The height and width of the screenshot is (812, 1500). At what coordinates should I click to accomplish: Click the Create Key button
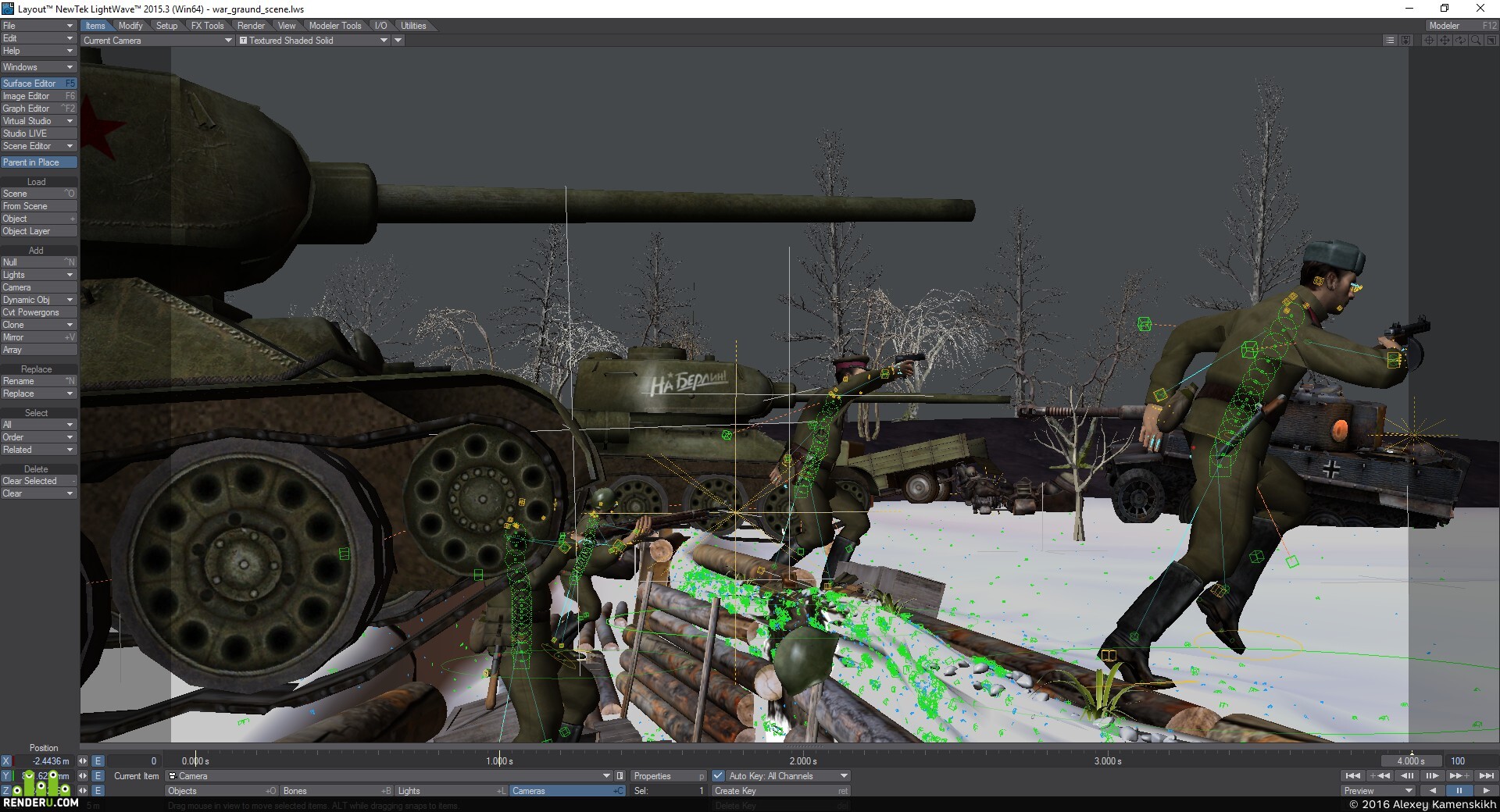pyautogui.click(x=780, y=791)
